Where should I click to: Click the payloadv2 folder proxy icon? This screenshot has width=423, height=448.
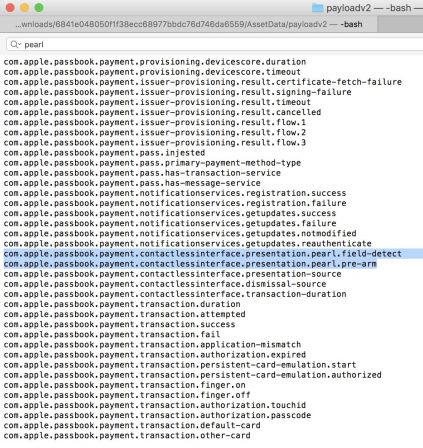click(x=317, y=8)
